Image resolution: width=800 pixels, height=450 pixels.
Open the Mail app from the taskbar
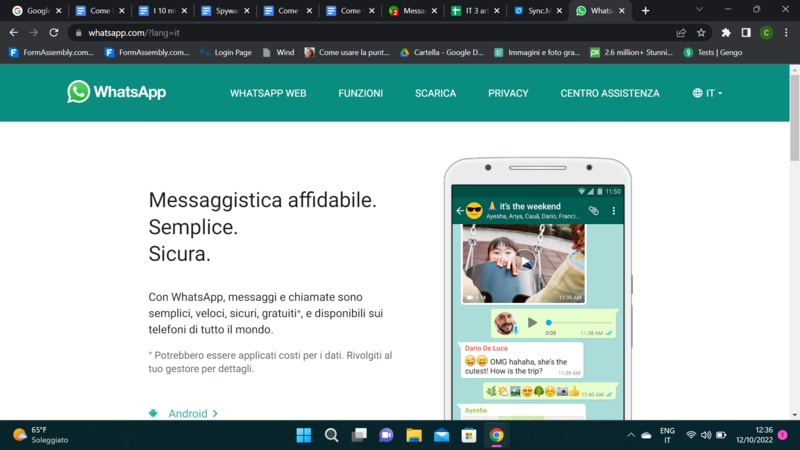[x=441, y=435]
